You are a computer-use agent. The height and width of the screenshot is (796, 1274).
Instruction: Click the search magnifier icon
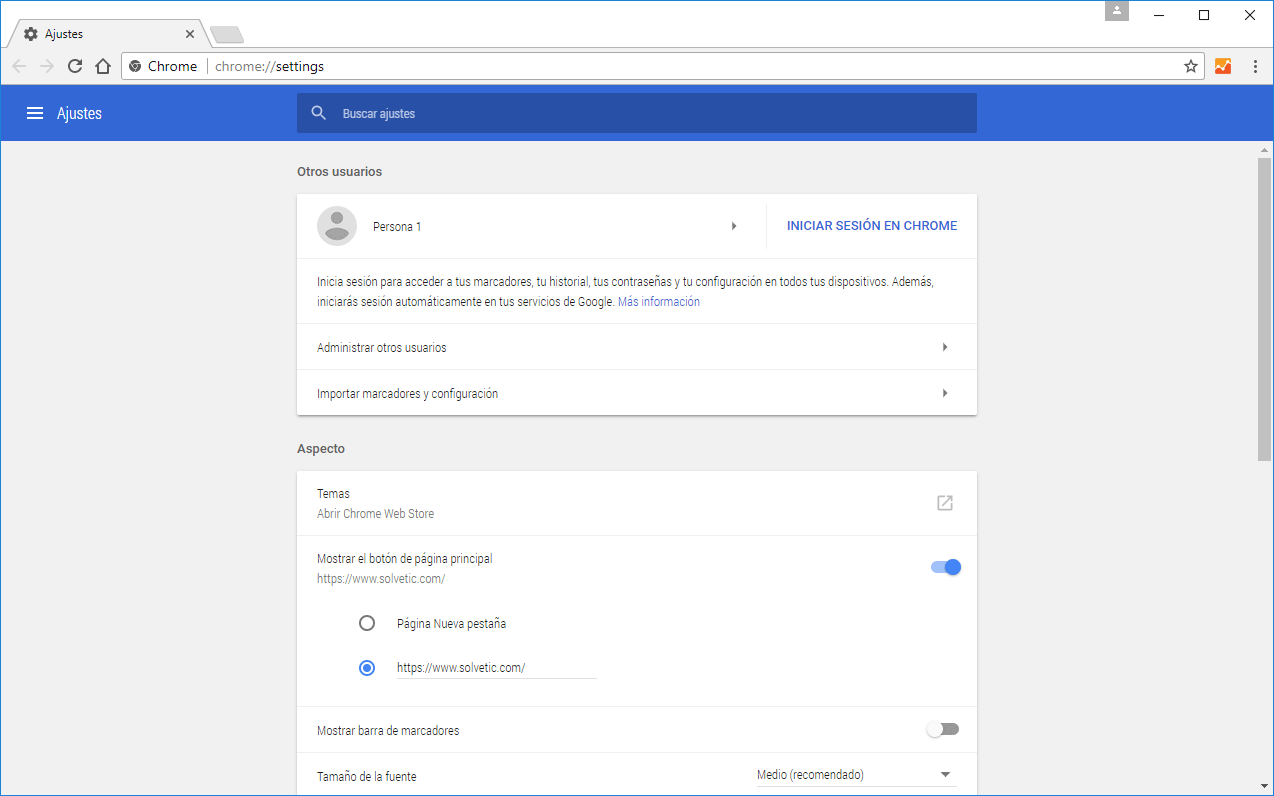pyautogui.click(x=319, y=113)
